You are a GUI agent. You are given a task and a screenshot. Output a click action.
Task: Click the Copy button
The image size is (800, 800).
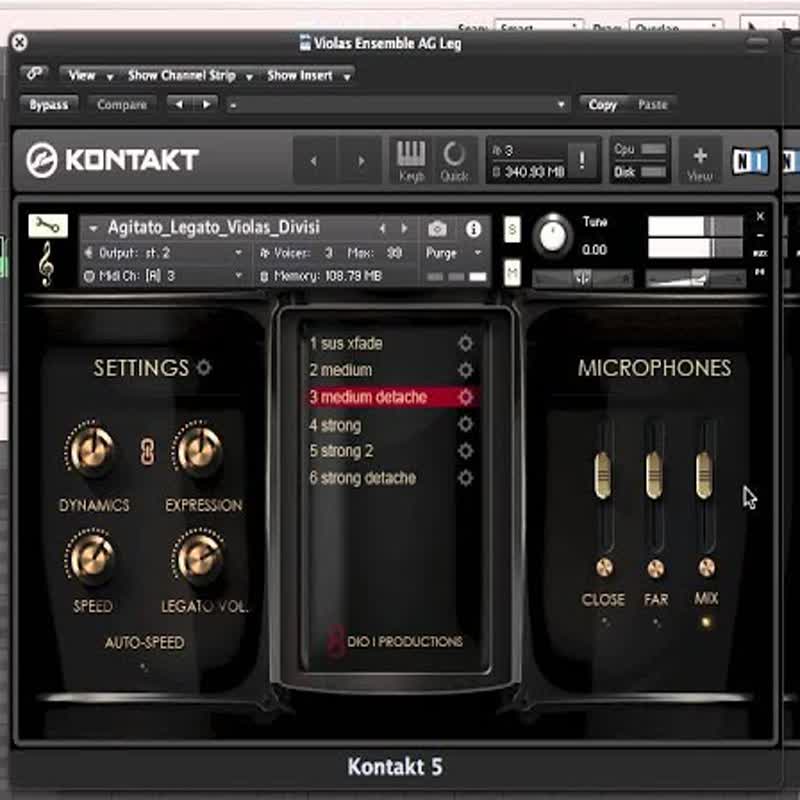click(603, 105)
